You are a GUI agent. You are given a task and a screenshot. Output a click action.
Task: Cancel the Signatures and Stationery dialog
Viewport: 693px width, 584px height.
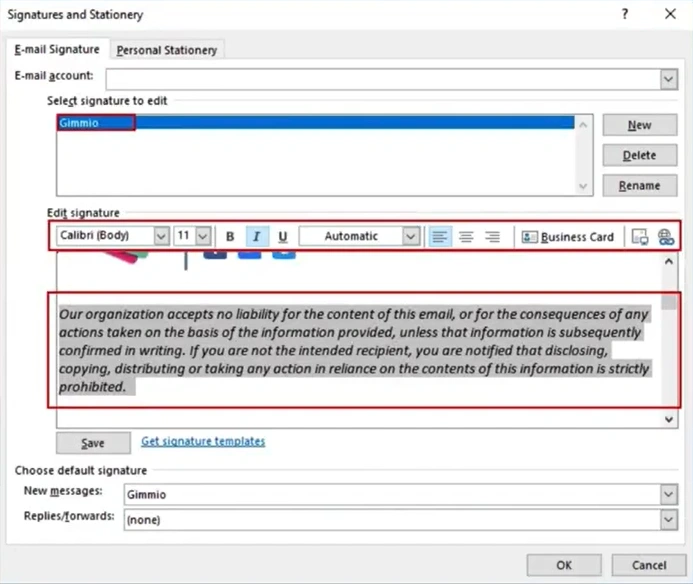(649, 565)
